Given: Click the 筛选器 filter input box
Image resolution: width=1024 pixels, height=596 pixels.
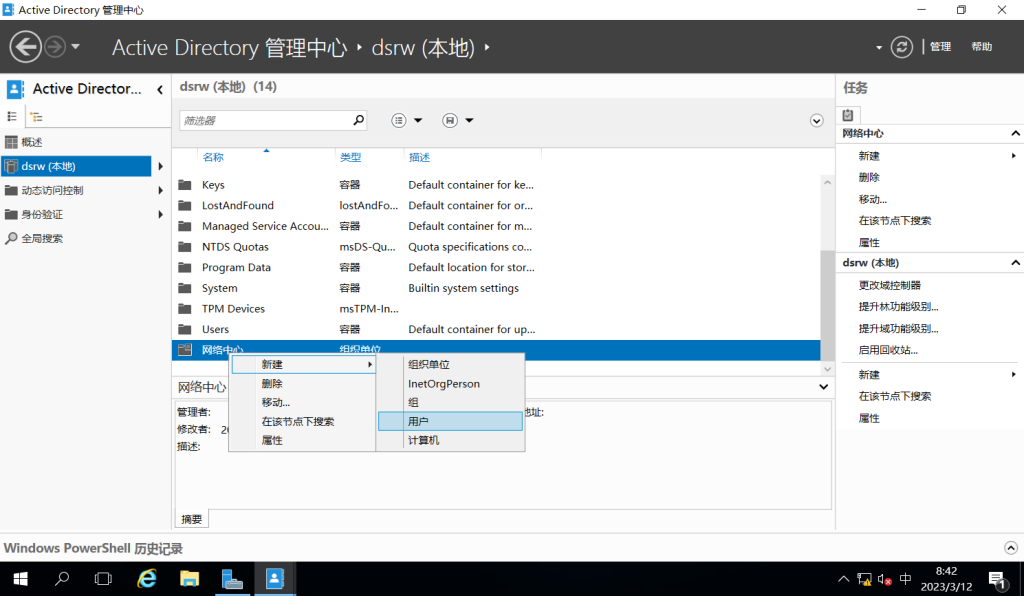Looking at the screenshot, I should tap(264, 120).
